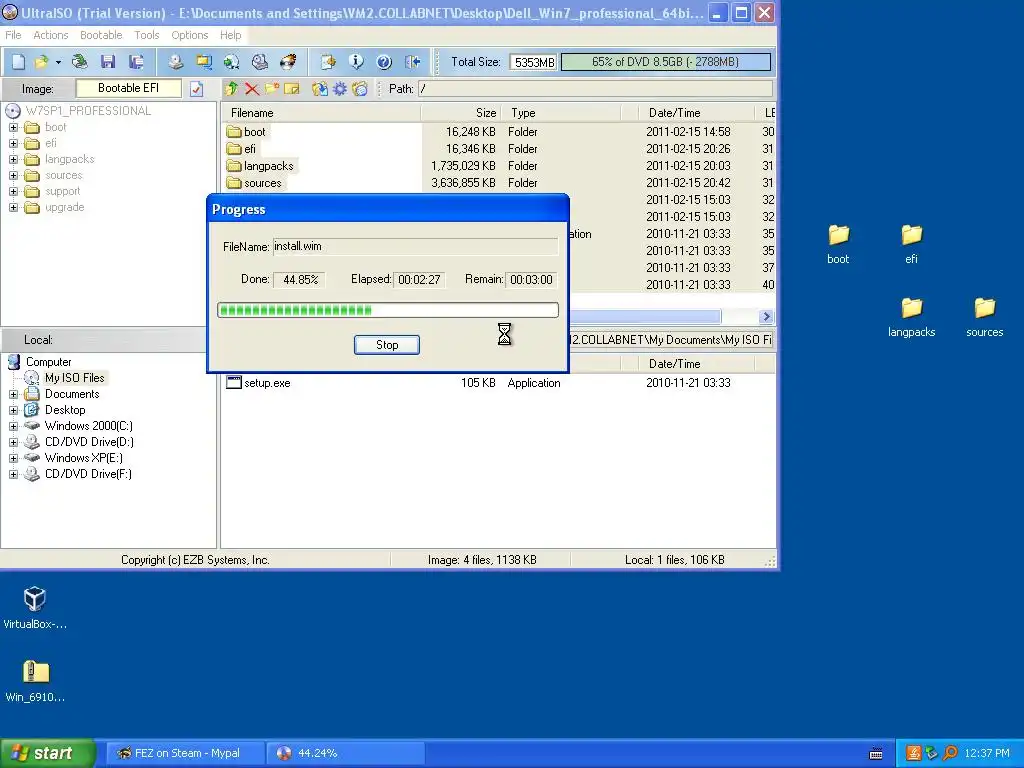Select the Win_6910 zip desktop icon
The width and height of the screenshot is (1024, 768).
pyautogui.click(x=35, y=680)
